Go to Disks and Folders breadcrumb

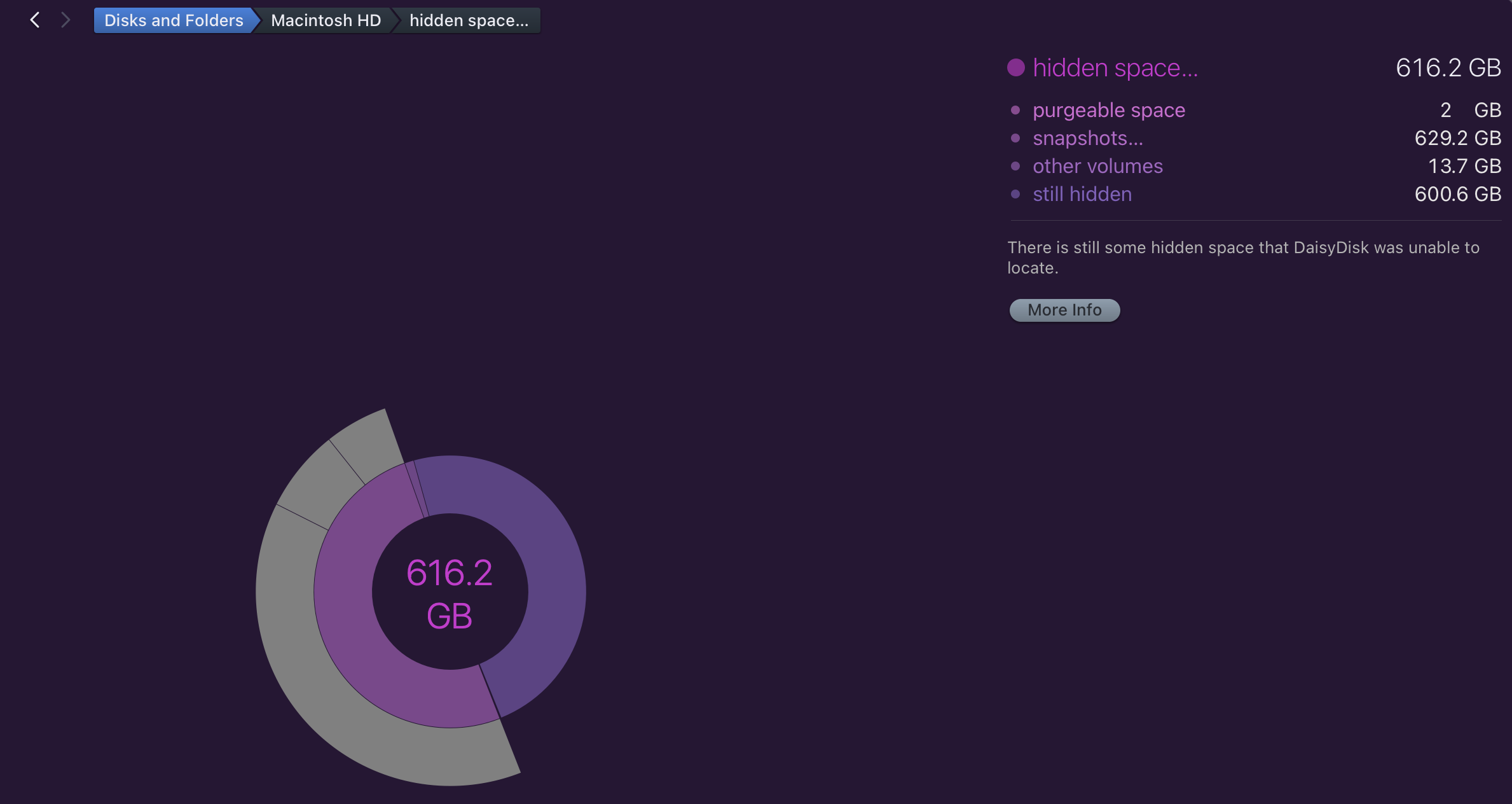click(173, 20)
